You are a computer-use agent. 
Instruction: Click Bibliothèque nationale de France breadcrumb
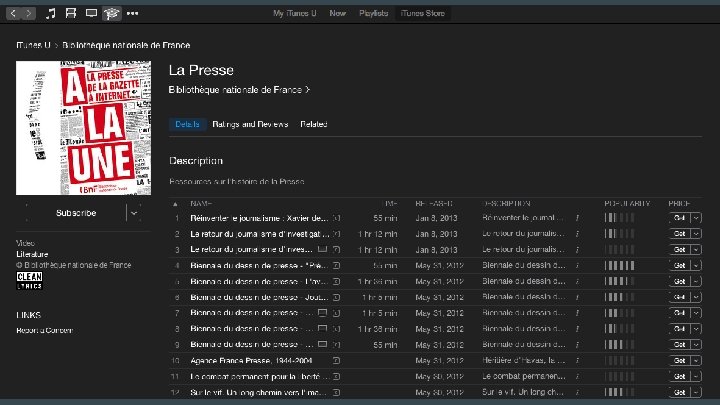[126, 45]
